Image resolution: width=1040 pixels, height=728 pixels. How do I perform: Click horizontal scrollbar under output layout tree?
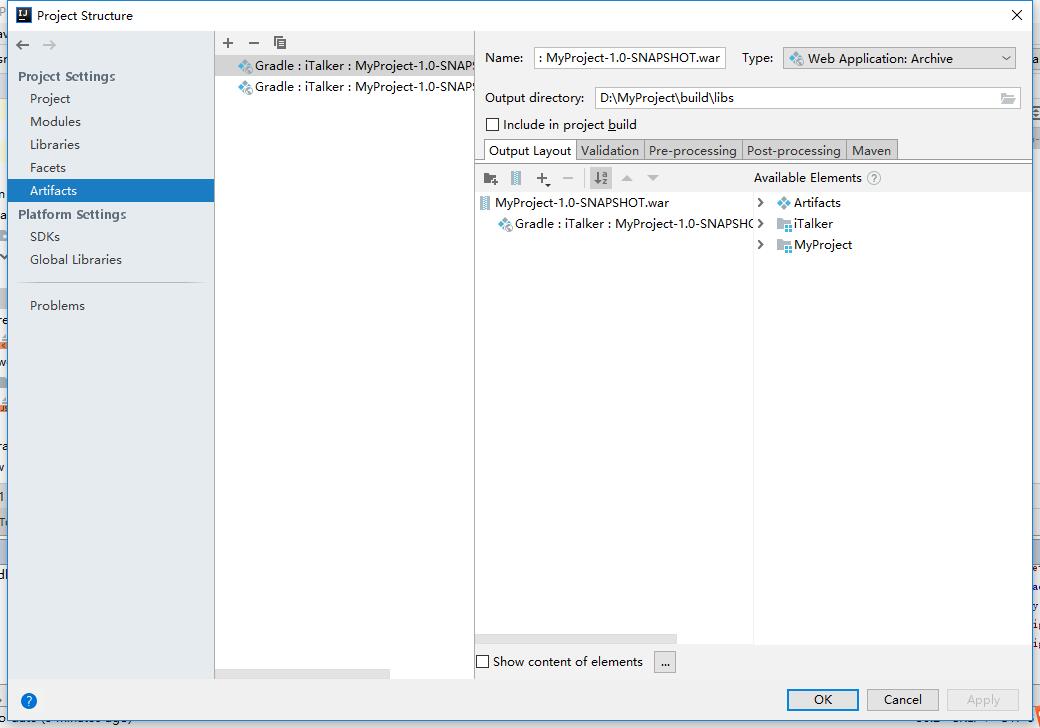[x=576, y=638]
